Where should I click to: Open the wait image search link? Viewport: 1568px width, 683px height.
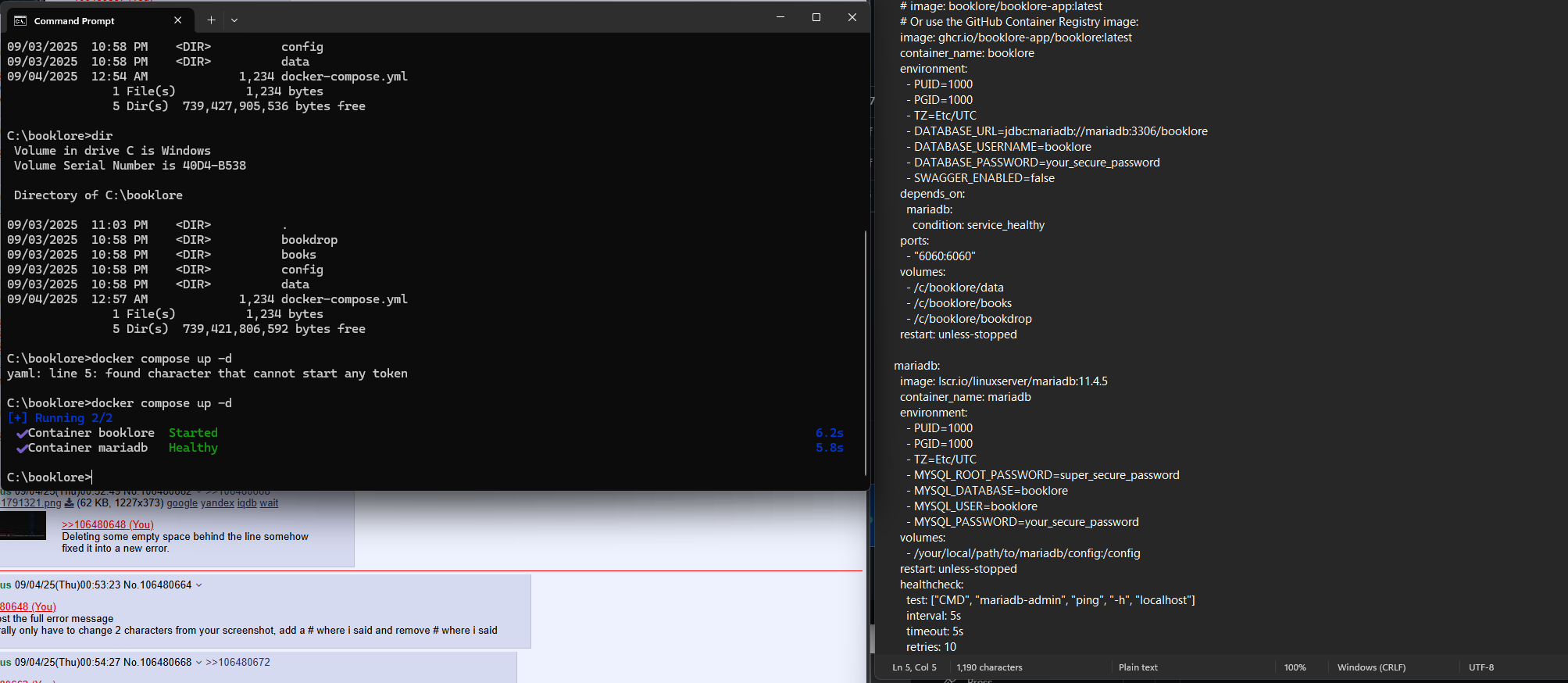[x=269, y=503]
